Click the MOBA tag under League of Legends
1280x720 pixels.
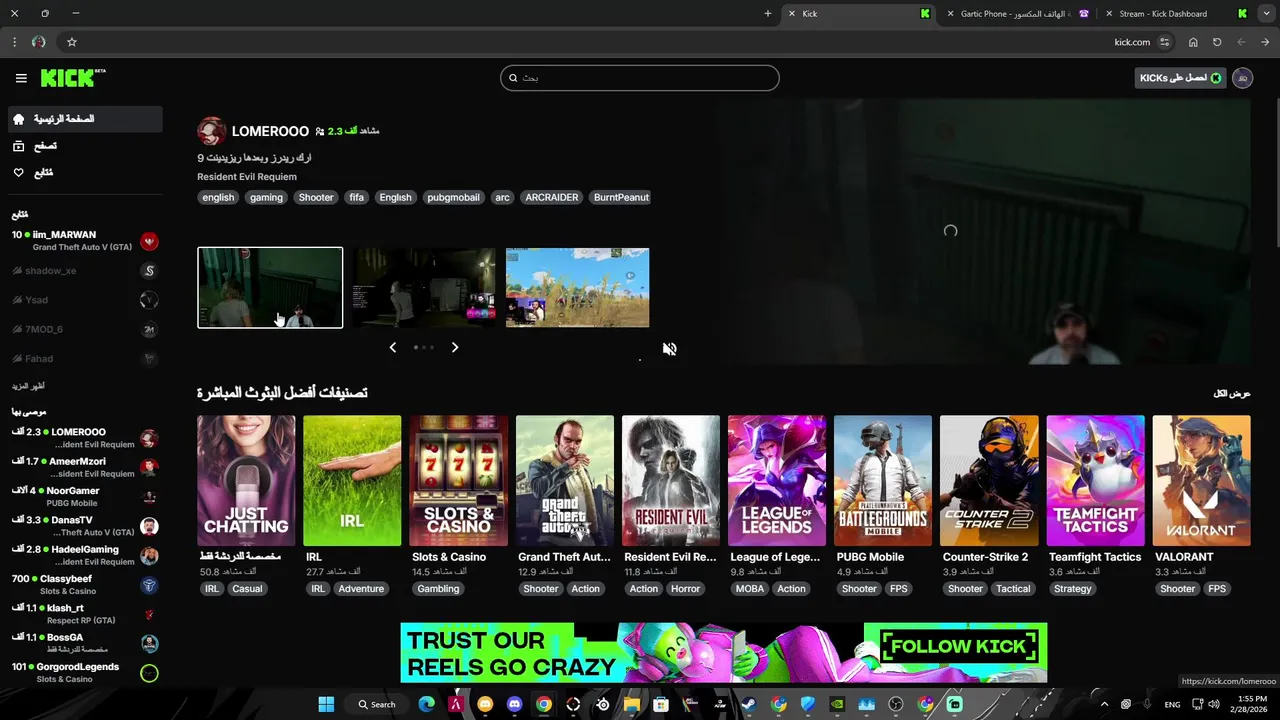click(750, 589)
